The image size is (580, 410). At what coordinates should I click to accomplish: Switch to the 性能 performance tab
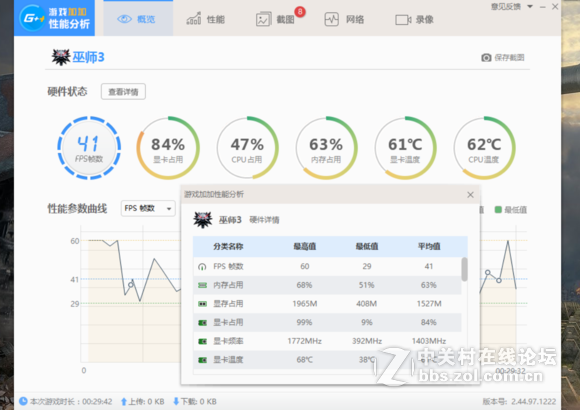click(x=205, y=19)
